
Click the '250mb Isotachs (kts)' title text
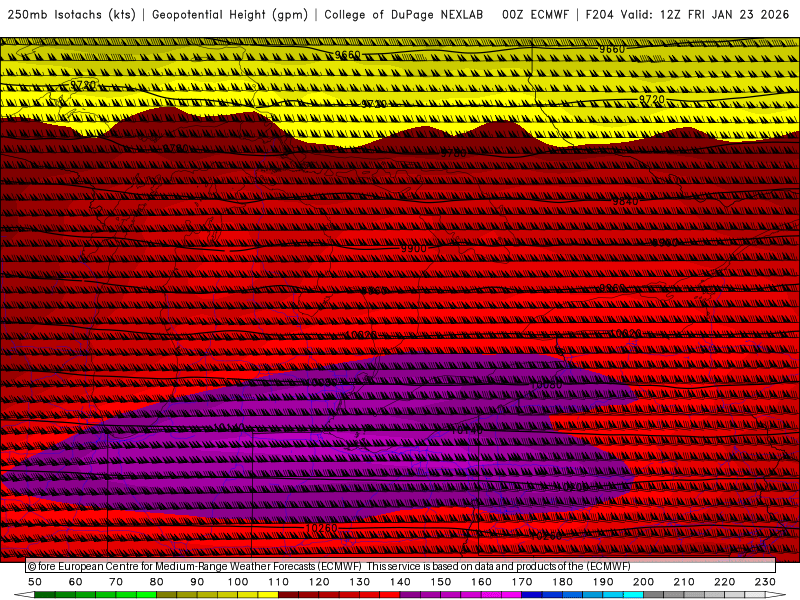click(72, 15)
